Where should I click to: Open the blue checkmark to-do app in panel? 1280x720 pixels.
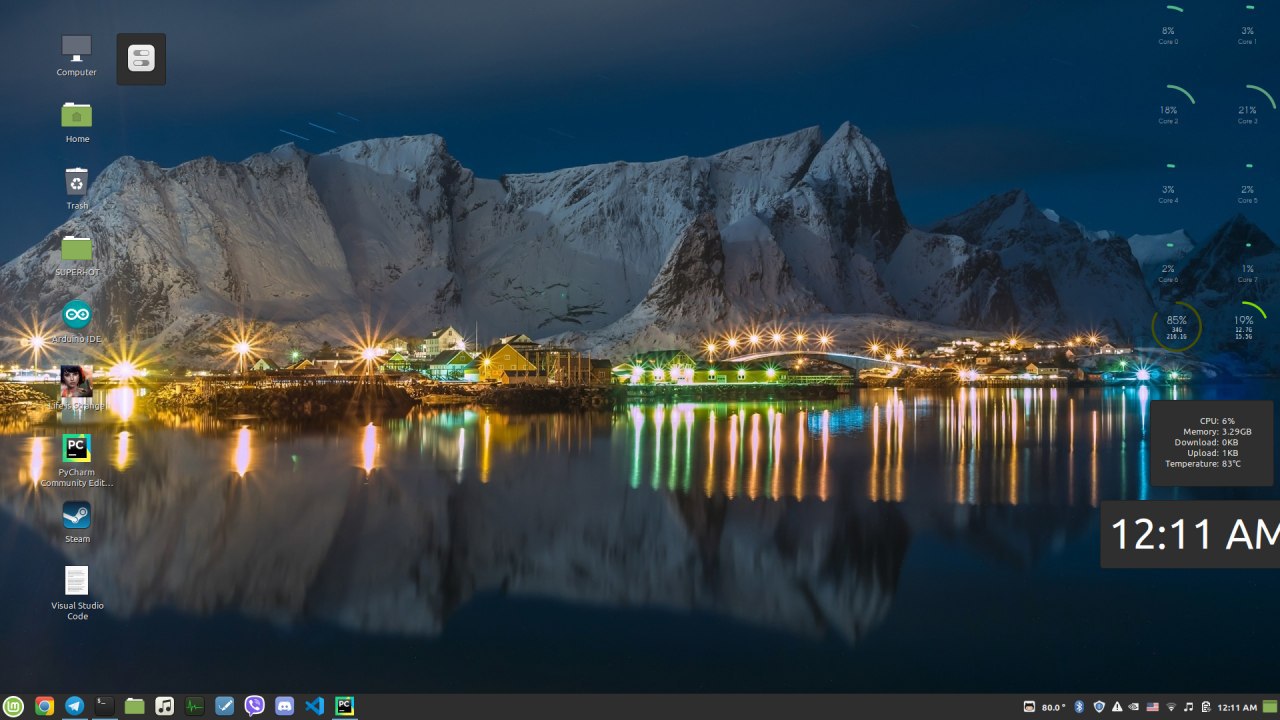(224, 706)
